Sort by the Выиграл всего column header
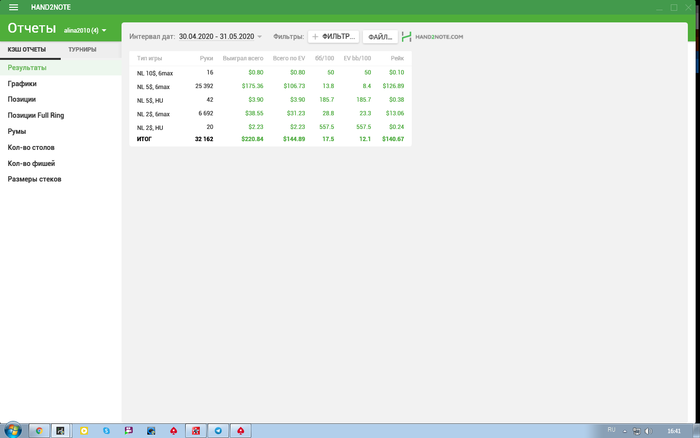700x438 pixels. pyautogui.click(x=243, y=58)
